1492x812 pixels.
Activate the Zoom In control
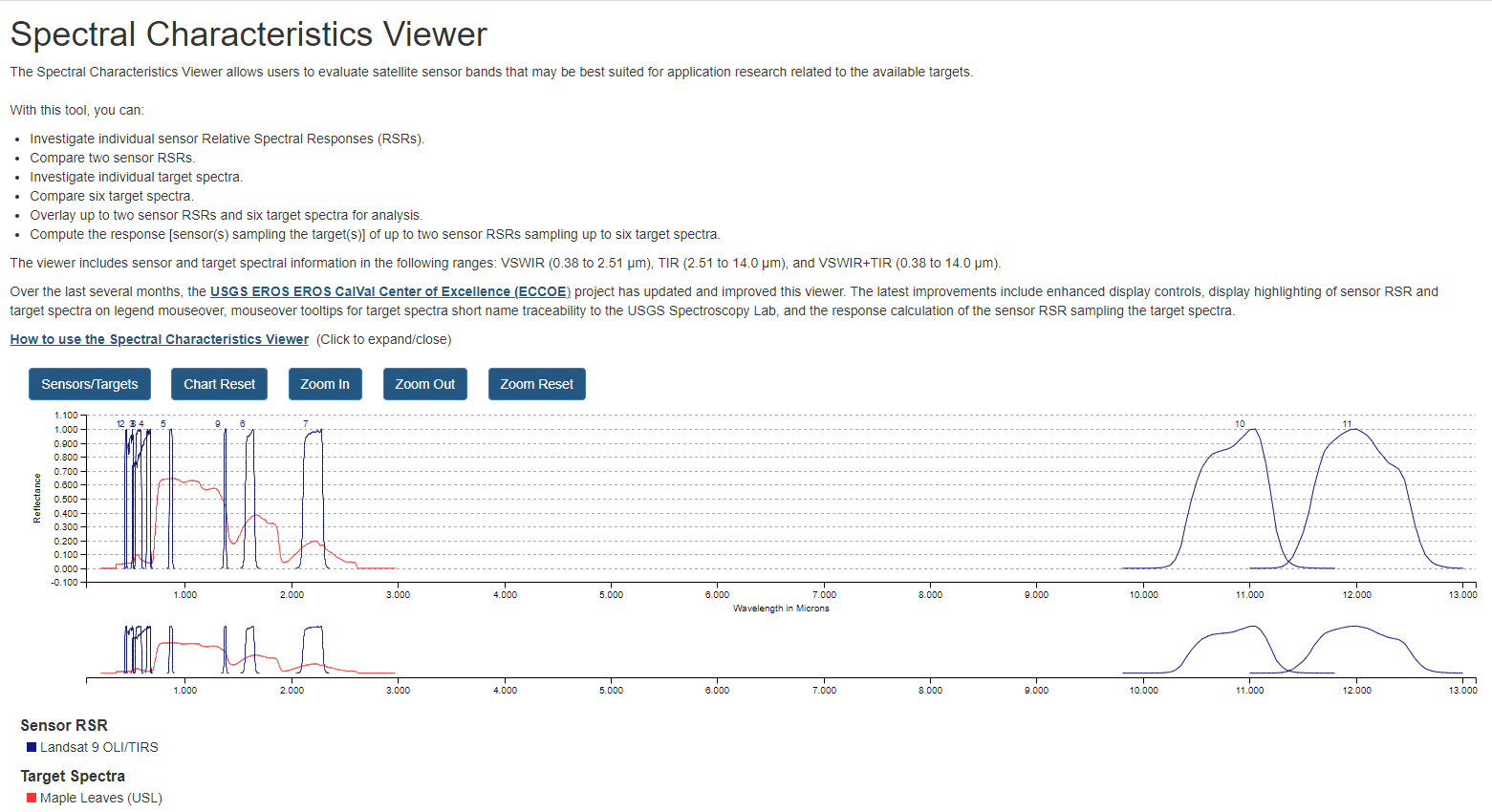coord(325,383)
